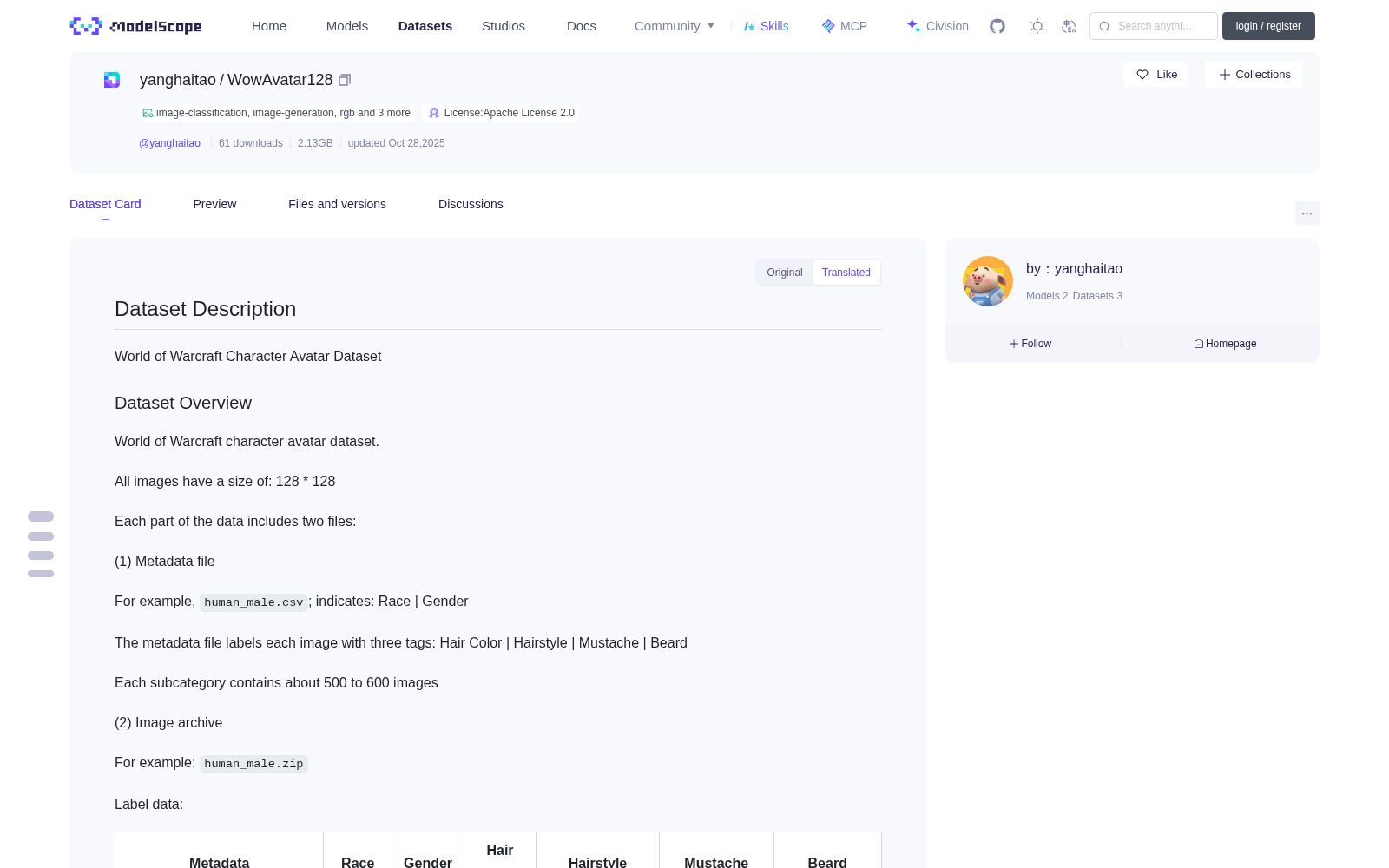
Task: Open the Studios section
Action: 504,26
